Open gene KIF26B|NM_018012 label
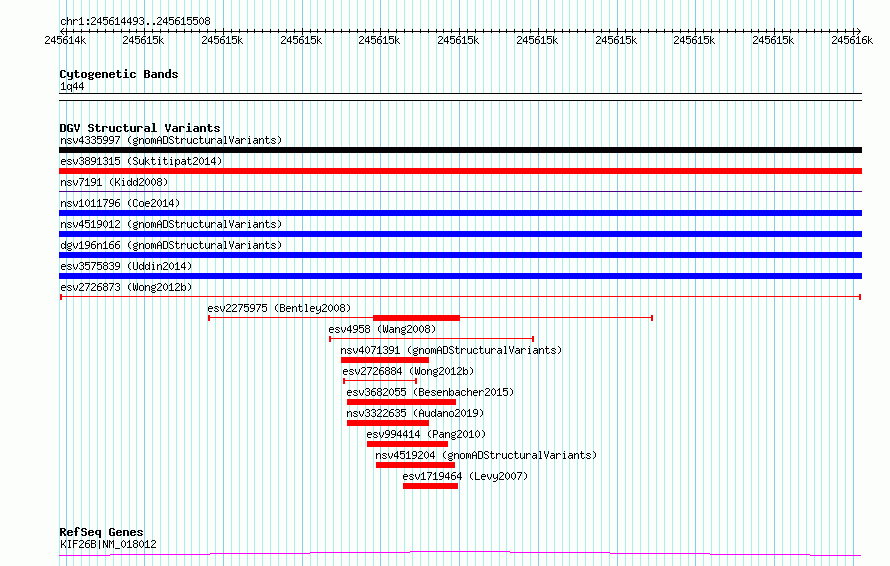890x566 pixels. click(x=108, y=544)
